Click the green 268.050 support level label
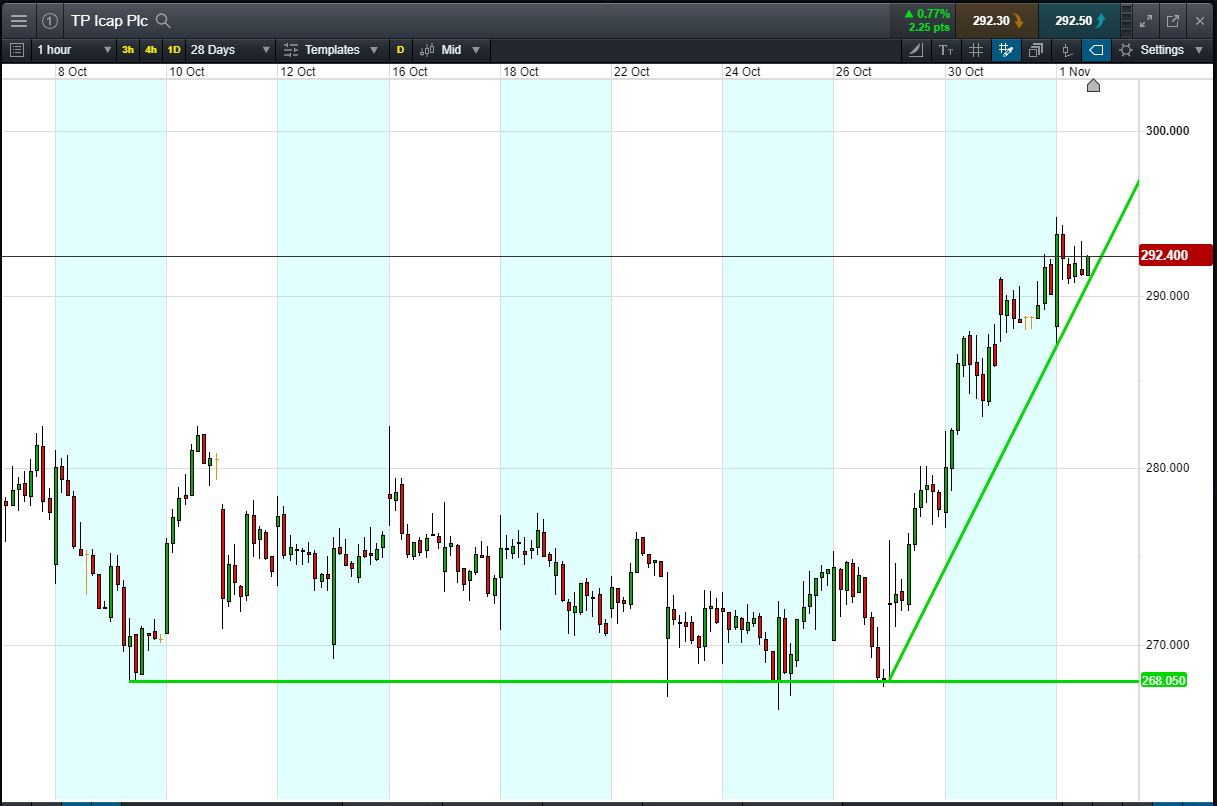 1164,680
